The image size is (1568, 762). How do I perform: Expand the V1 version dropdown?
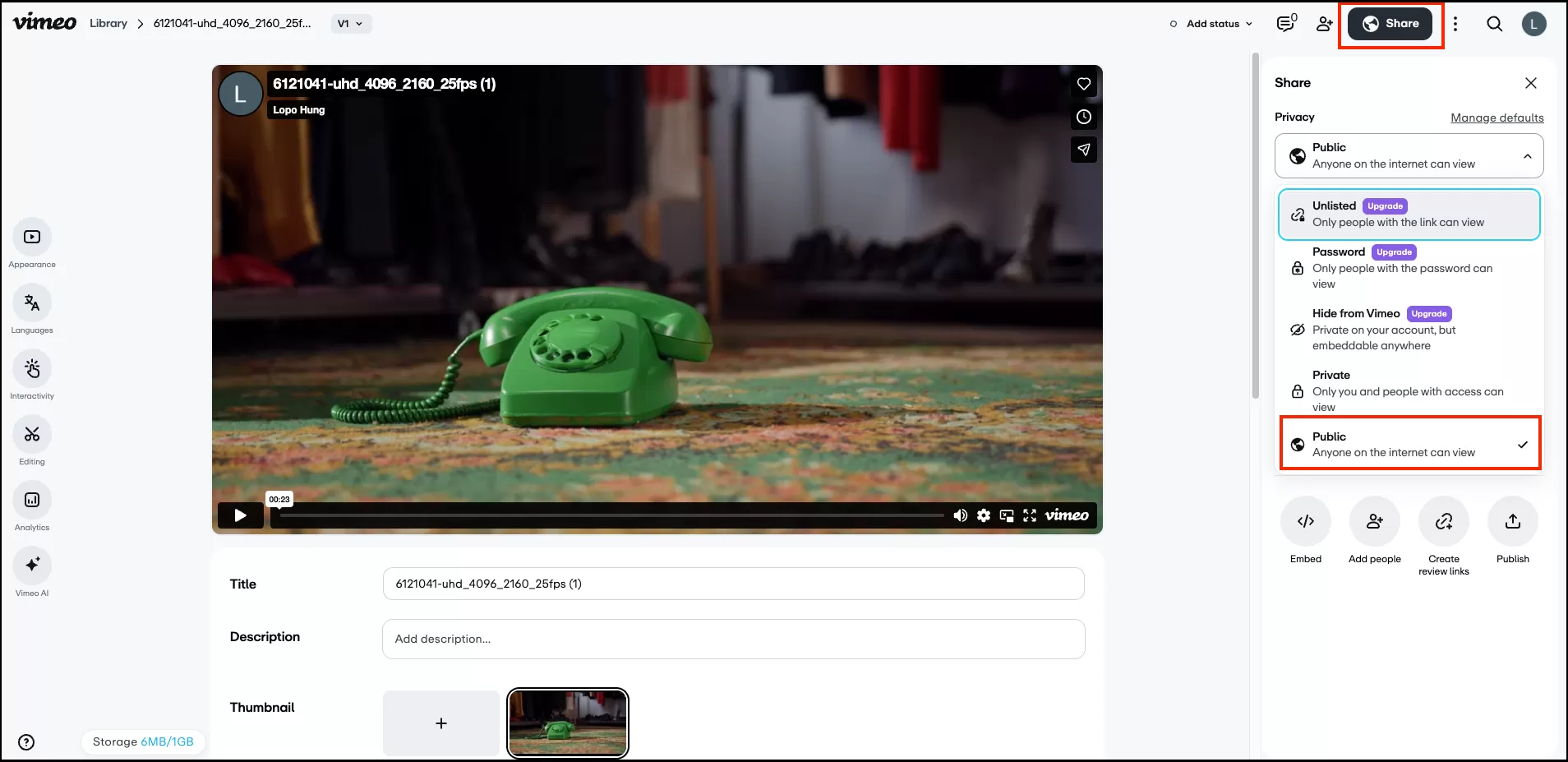point(351,24)
